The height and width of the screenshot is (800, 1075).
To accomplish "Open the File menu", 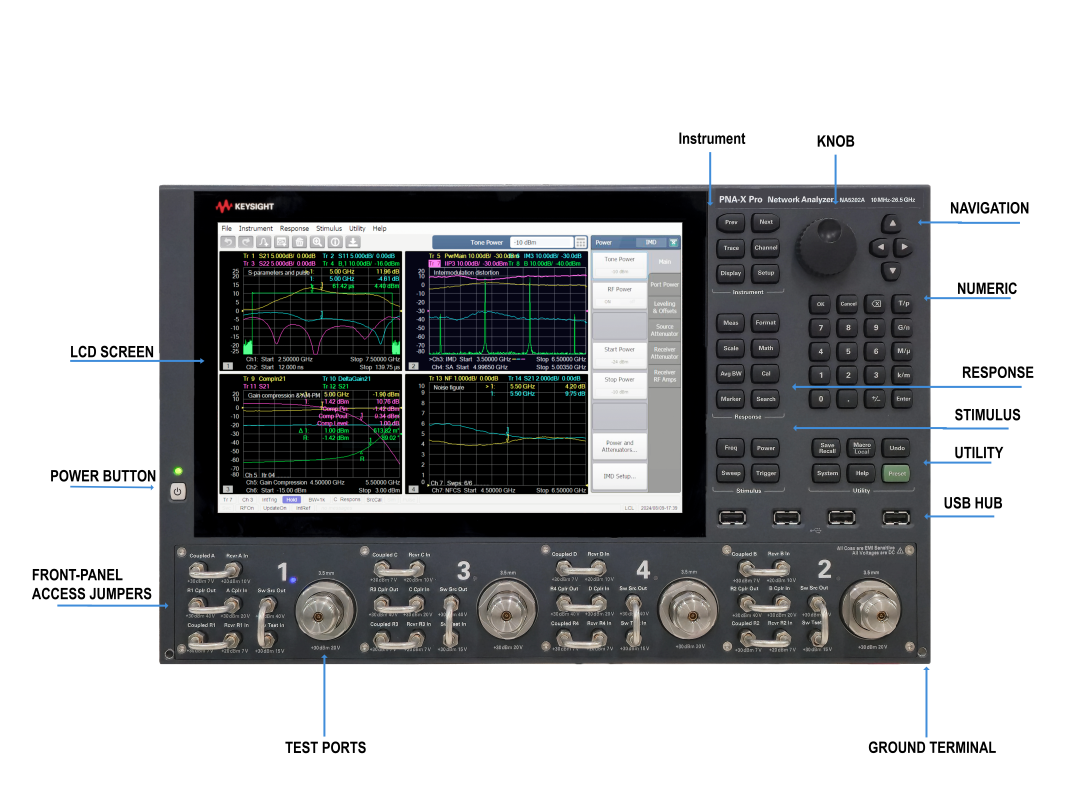I will (226, 228).
